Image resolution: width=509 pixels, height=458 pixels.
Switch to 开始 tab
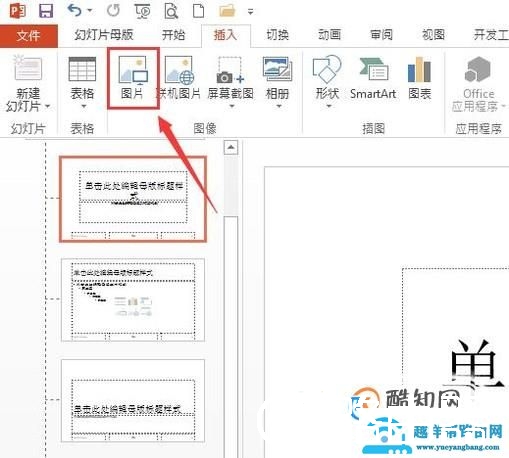point(173,35)
